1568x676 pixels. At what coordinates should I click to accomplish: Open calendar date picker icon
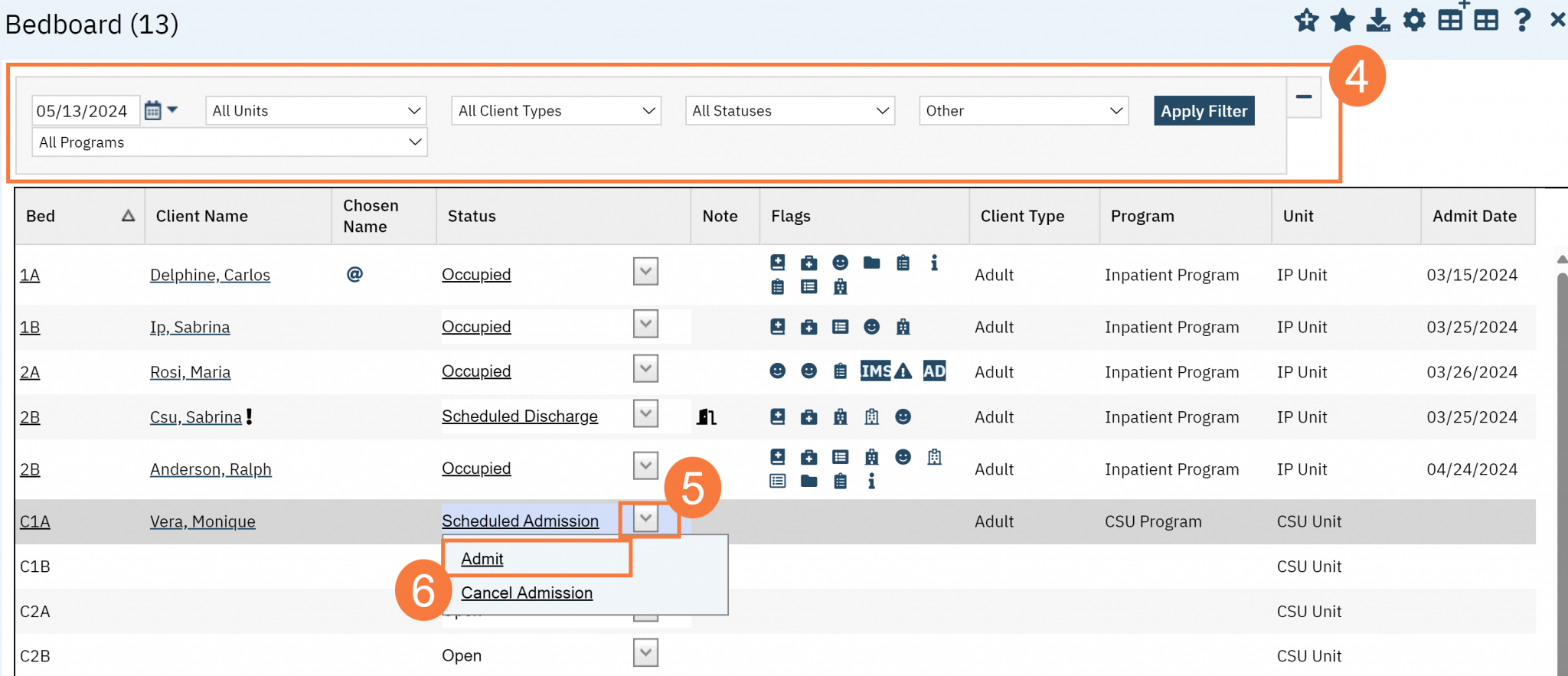[x=153, y=110]
